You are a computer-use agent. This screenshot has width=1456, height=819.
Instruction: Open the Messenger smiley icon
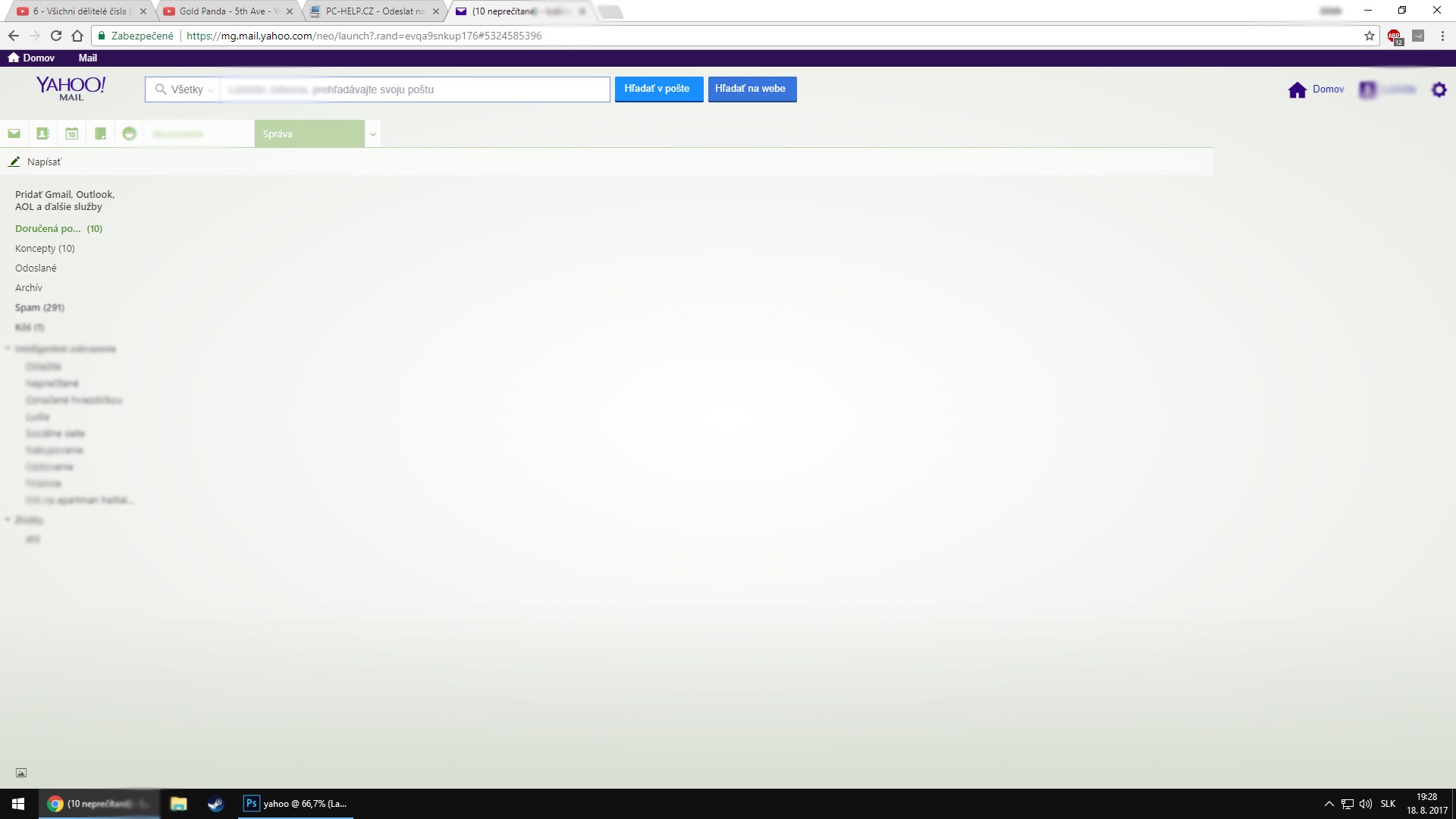coord(129,133)
